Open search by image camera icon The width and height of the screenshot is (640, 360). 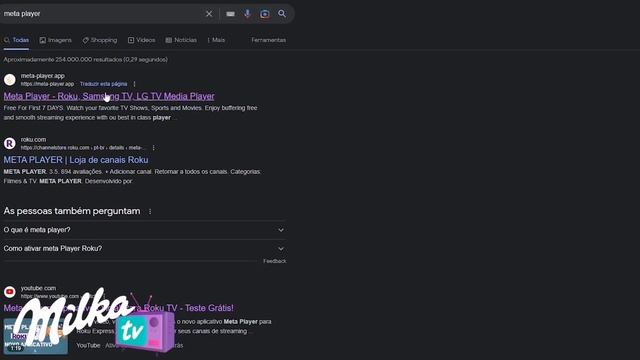264,14
